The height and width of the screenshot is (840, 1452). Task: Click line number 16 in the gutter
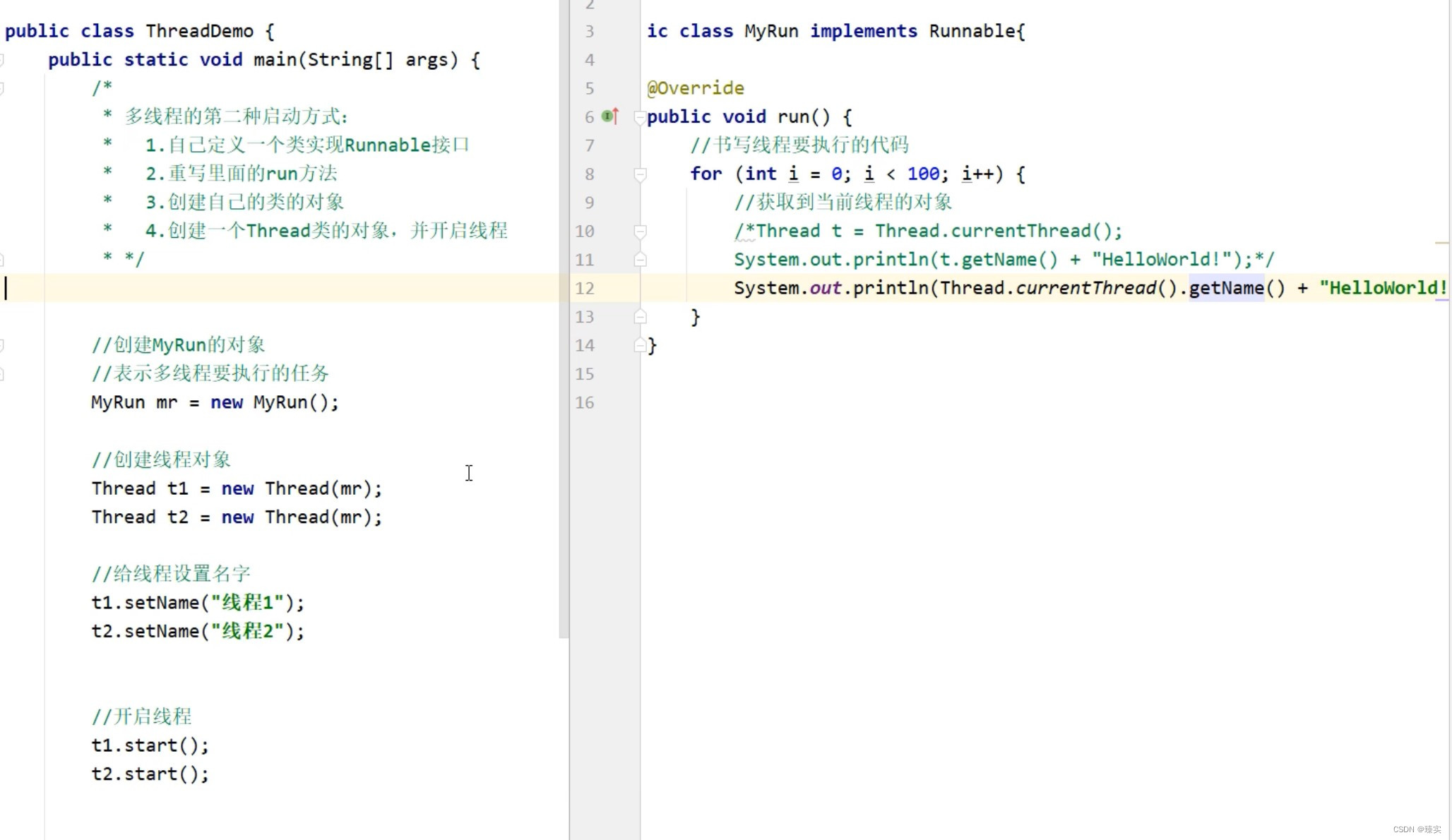point(585,402)
